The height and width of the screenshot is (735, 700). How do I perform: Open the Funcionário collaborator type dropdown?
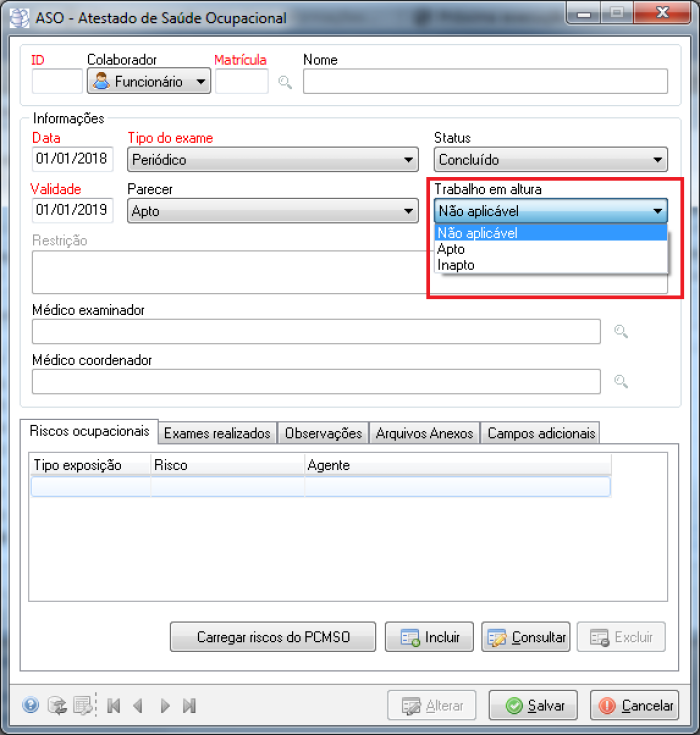pyautogui.click(x=149, y=82)
